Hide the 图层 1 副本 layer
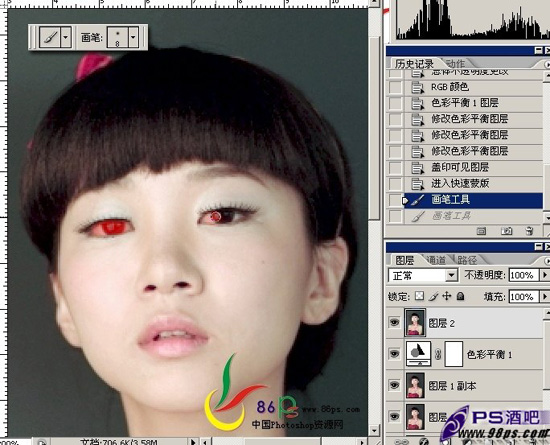This screenshot has height=445, width=550. tap(395, 385)
